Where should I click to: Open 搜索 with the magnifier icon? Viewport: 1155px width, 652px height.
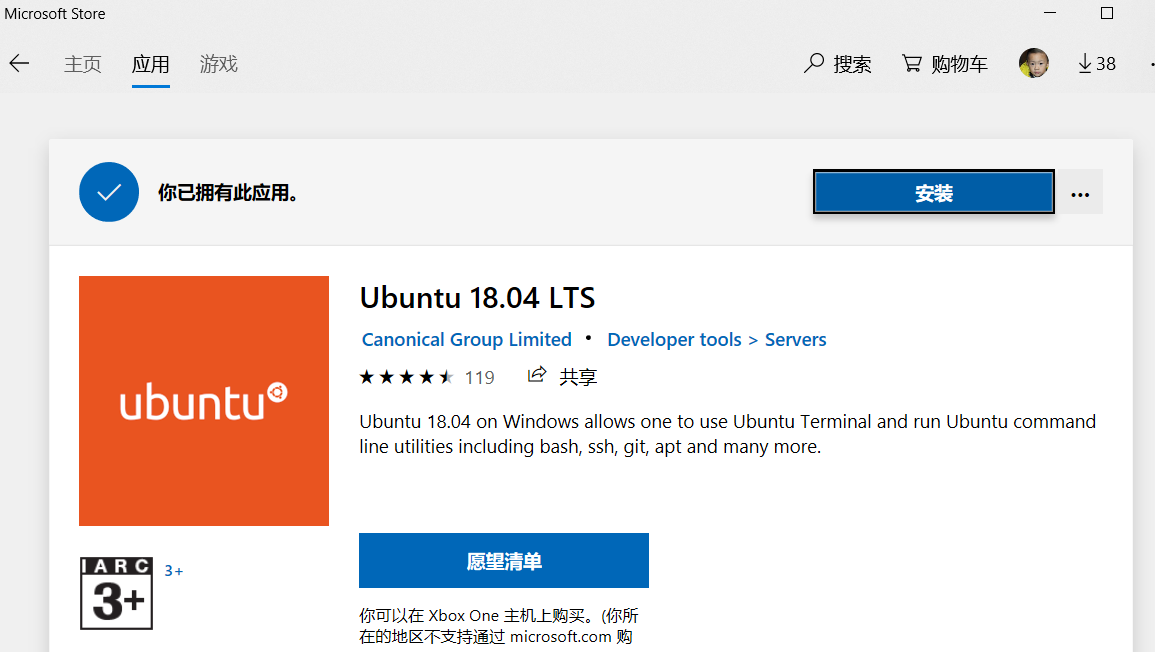pos(838,64)
